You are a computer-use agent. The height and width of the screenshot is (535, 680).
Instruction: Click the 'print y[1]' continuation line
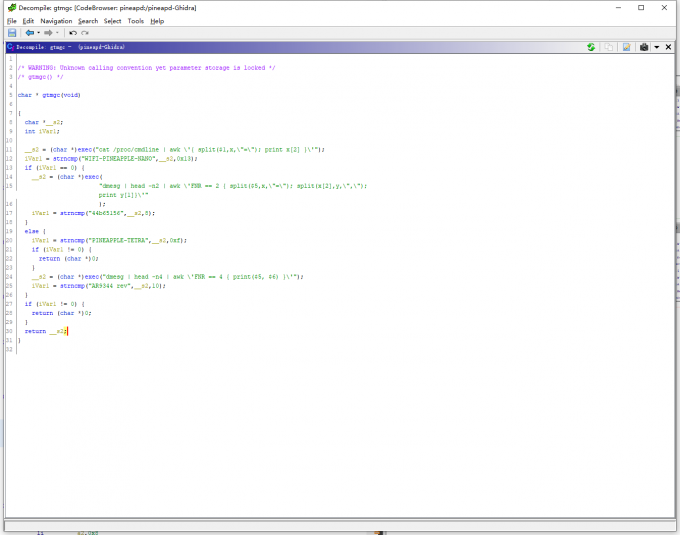[124, 195]
